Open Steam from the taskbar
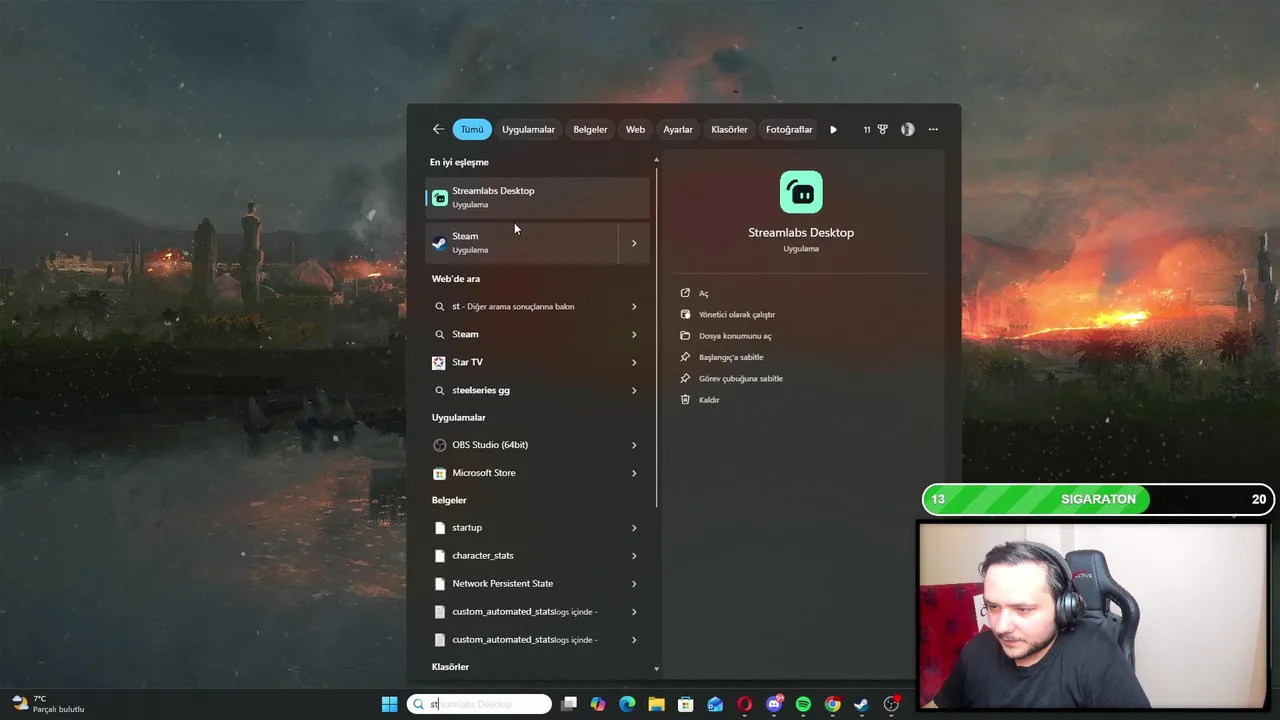 861,704
